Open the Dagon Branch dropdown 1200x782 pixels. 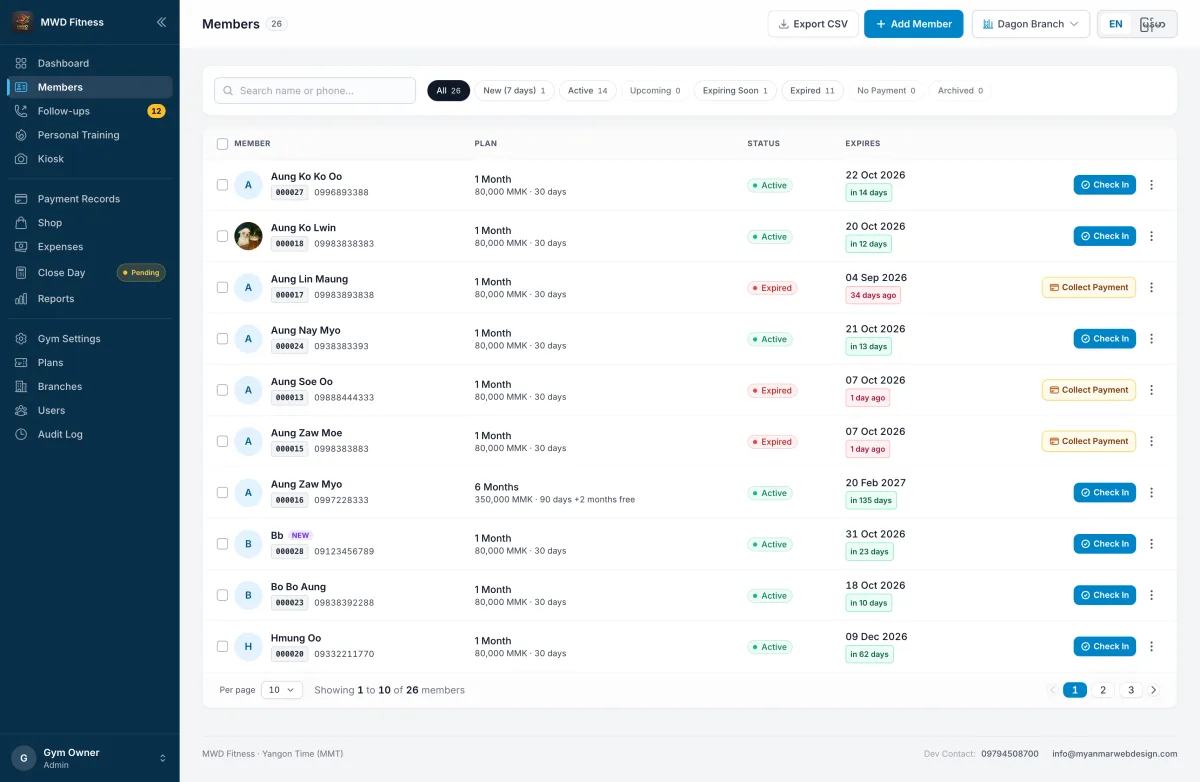1031,24
